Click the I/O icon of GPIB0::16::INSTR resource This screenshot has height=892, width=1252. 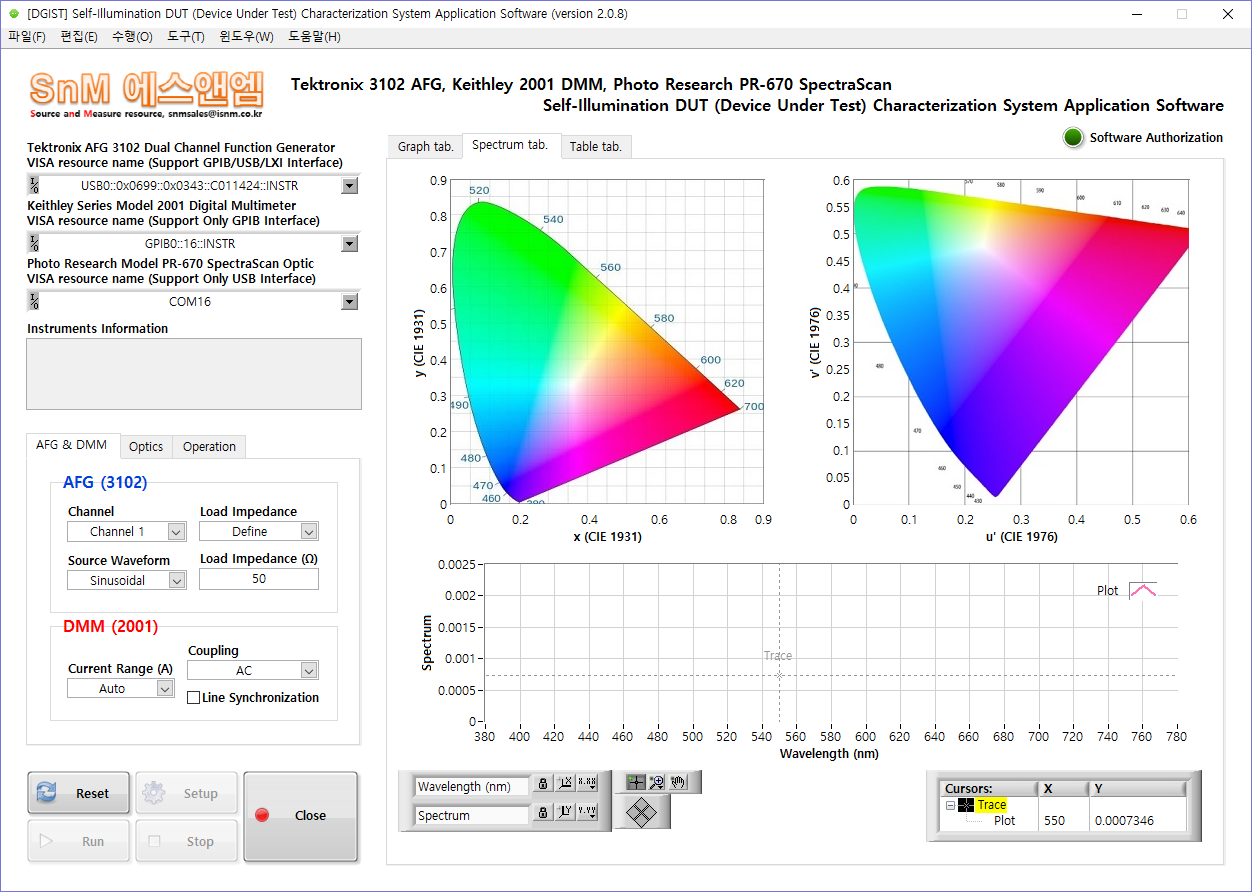(x=34, y=243)
